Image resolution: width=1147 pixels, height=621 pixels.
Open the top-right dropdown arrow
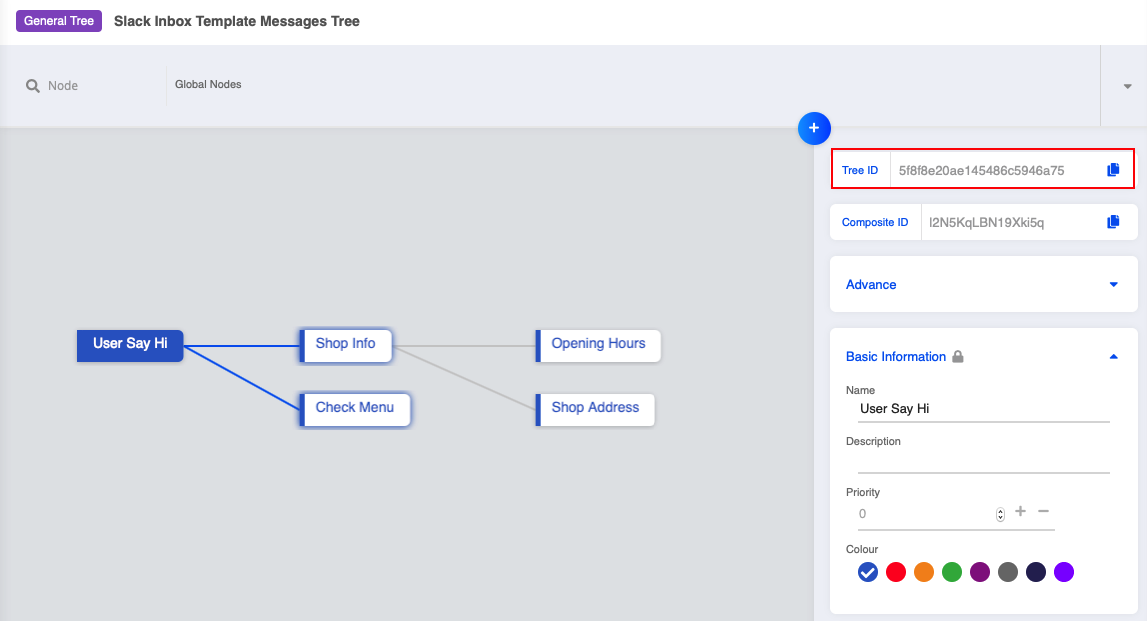point(1127,86)
